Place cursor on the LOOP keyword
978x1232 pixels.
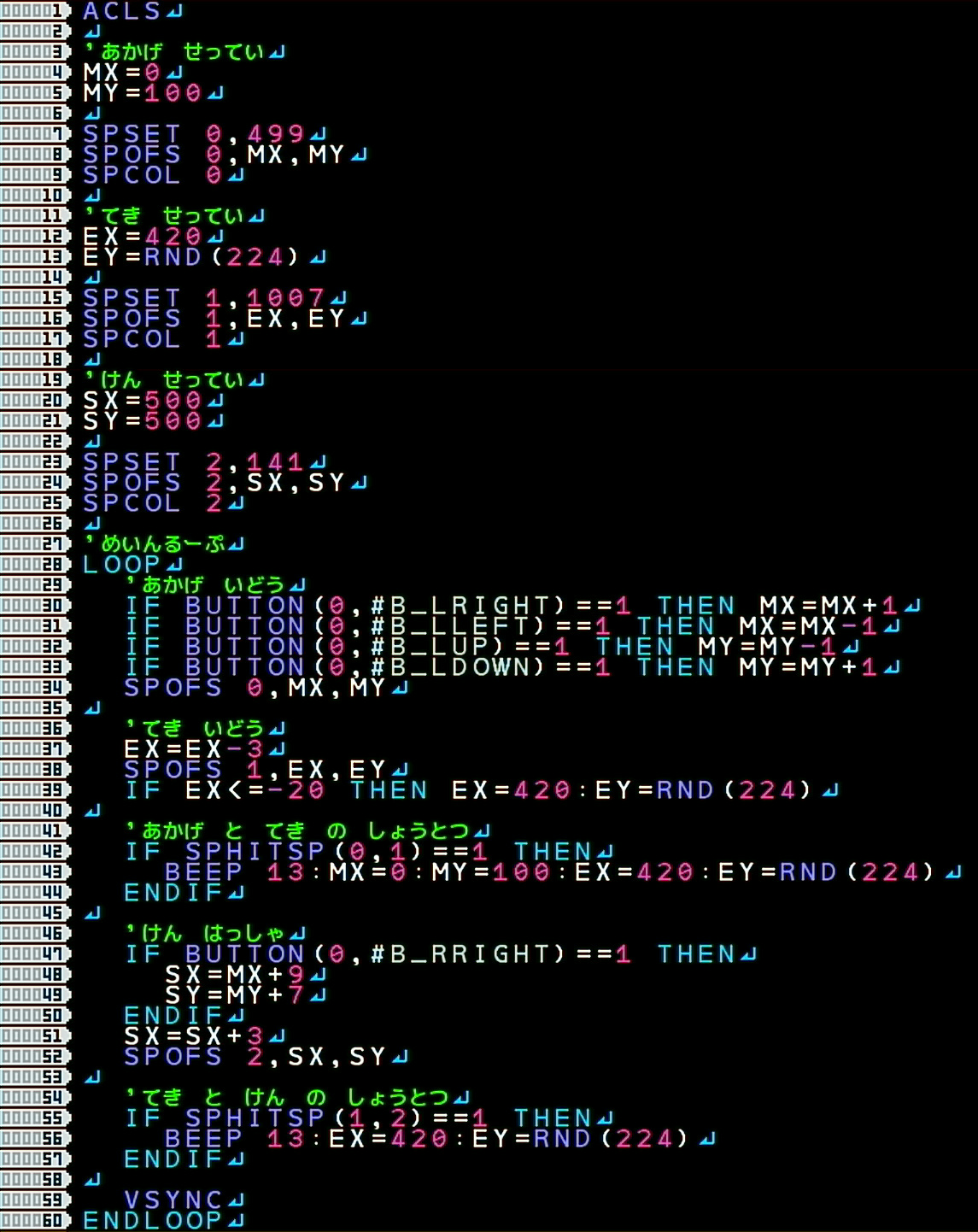pyautogui.click(x=121, y=565)
